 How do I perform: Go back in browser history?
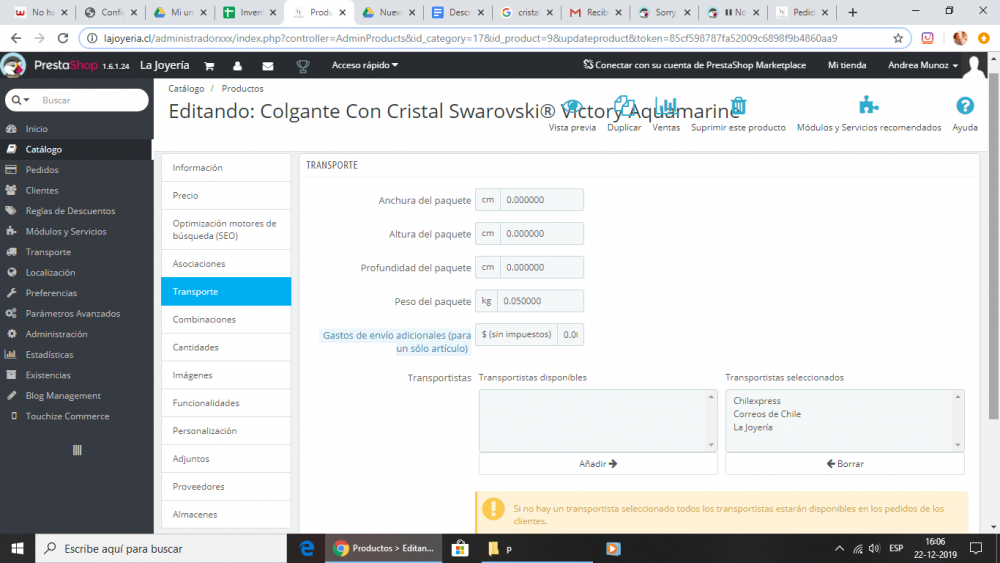point(16,38)
